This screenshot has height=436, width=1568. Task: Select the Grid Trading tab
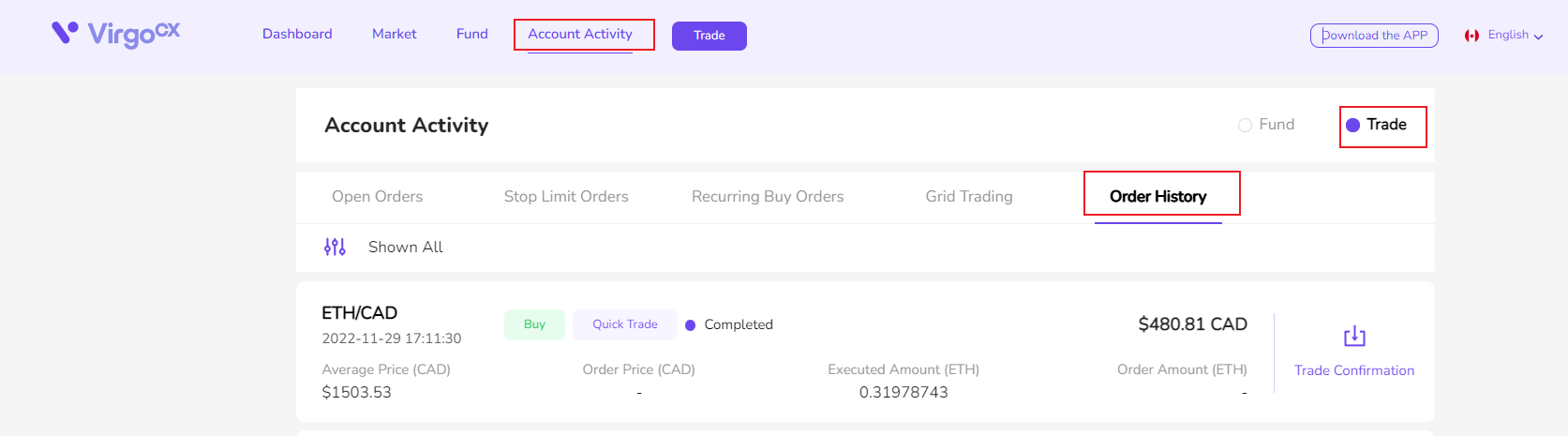969,196
